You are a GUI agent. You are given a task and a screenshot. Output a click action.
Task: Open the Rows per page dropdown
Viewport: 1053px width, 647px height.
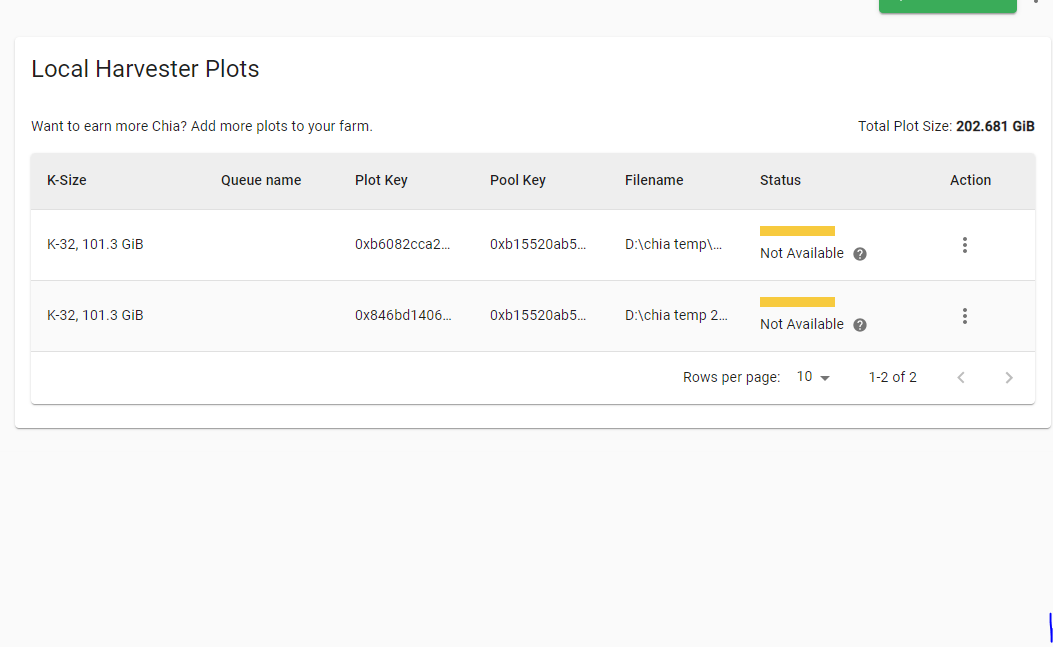point(813,377)
